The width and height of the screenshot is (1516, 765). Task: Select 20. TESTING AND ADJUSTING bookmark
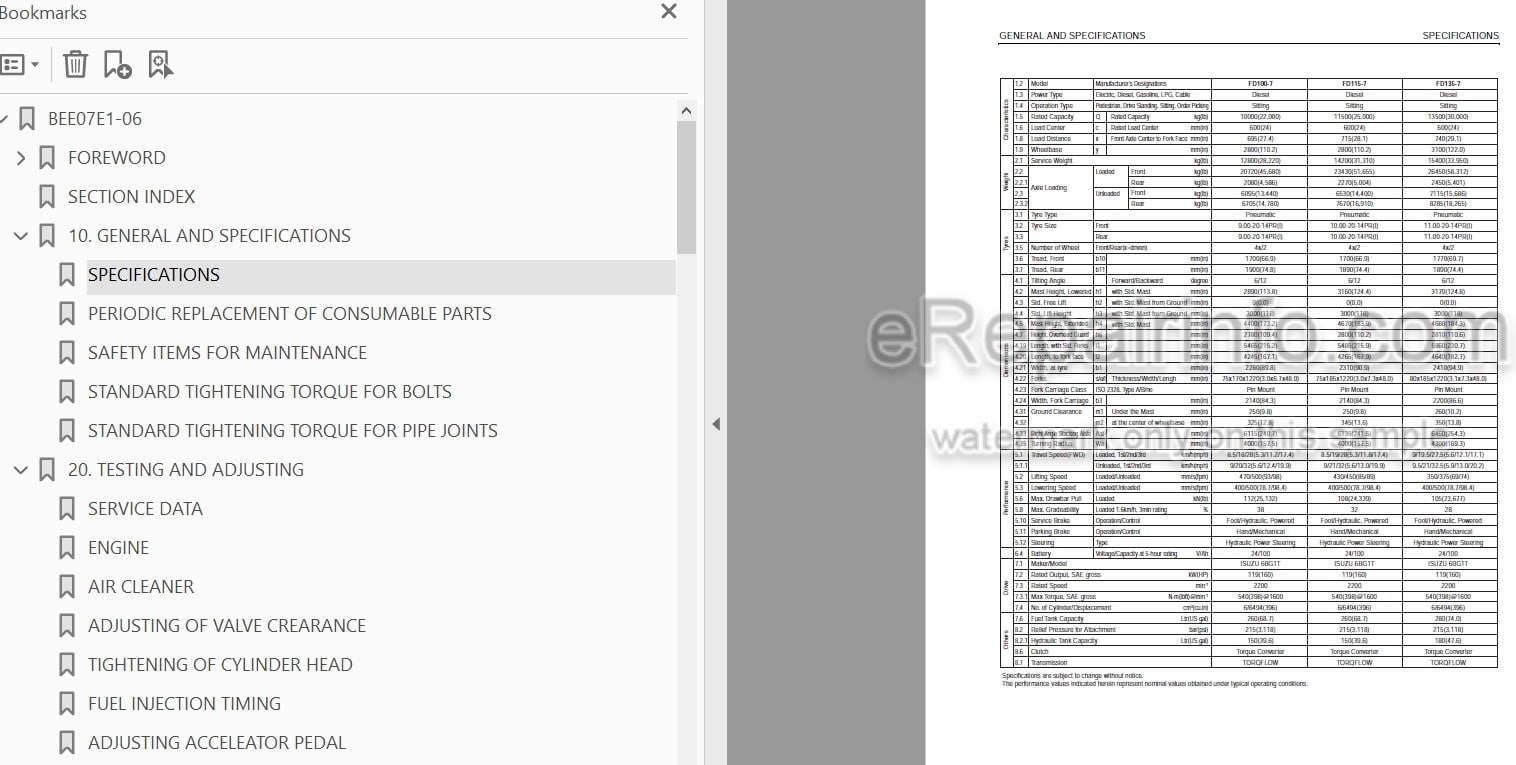(x=186, y=470)
